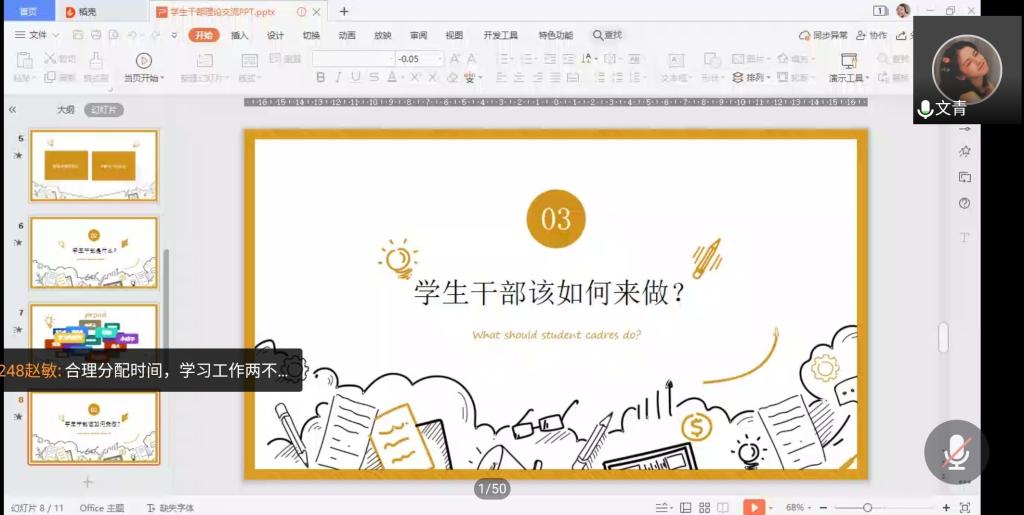The image size is (1024, 515).
Task: Click the 当页开始 slideshow play icon
Action: tap(144, 61)
